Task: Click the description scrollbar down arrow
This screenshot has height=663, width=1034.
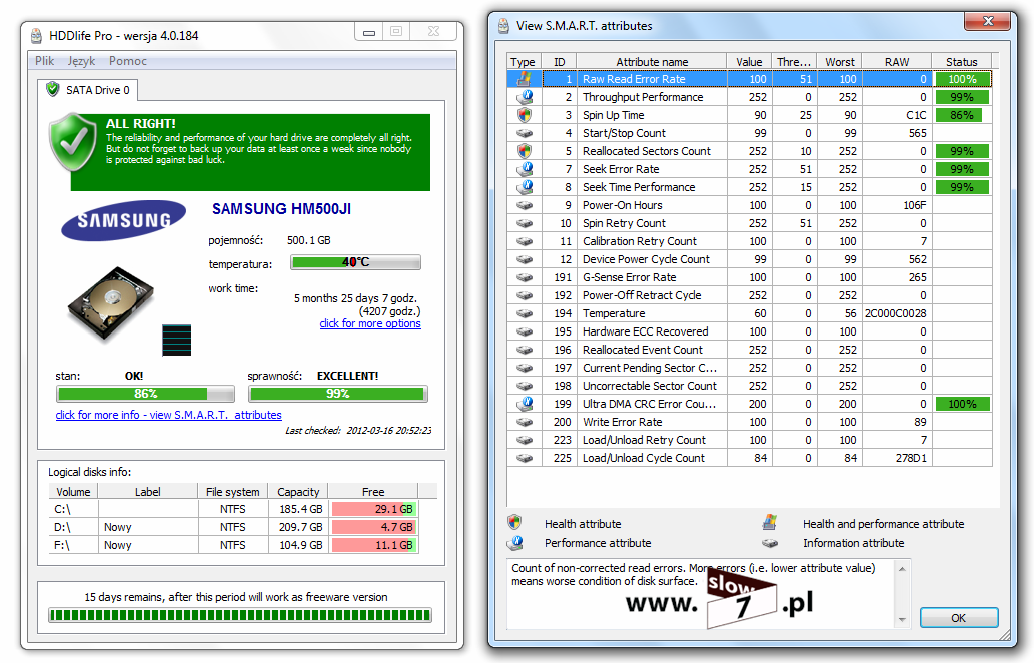Action: [x=902, y=620]
